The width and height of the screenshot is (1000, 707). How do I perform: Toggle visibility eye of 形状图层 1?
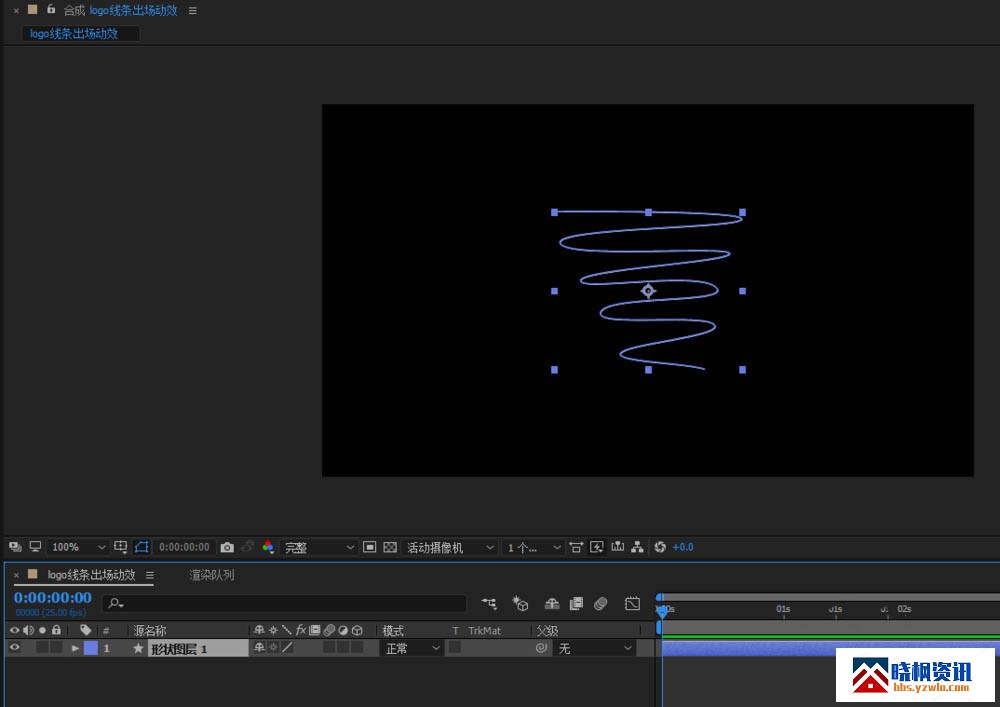pyautogui.click(x=14, y=648)
